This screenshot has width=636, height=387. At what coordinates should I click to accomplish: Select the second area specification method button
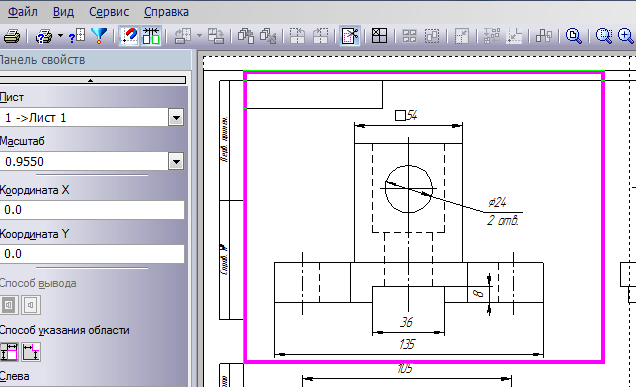[x=31, y=352]
